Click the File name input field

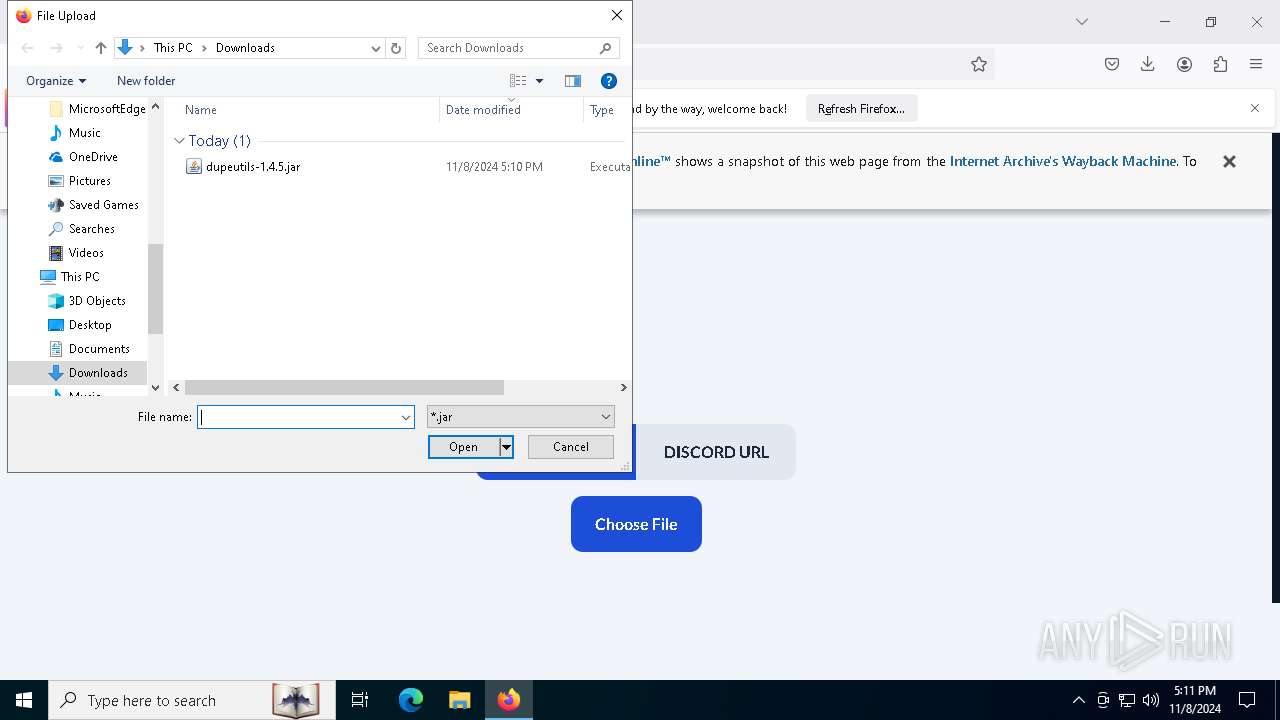(x=298, y=417)
